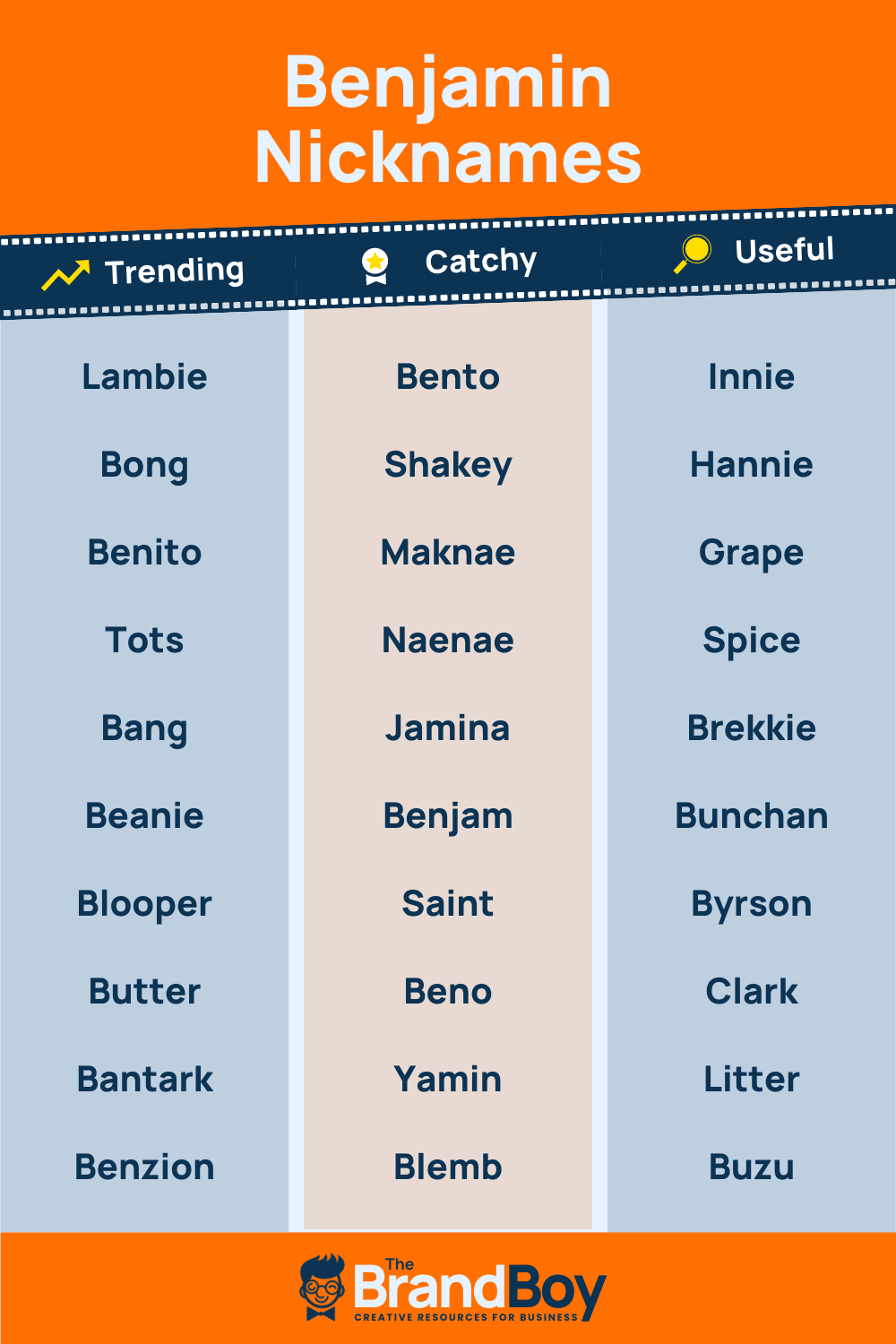Click the nickname Bento
The width and height of the screenshot is (896, 1344).
(x=448, y=377)
